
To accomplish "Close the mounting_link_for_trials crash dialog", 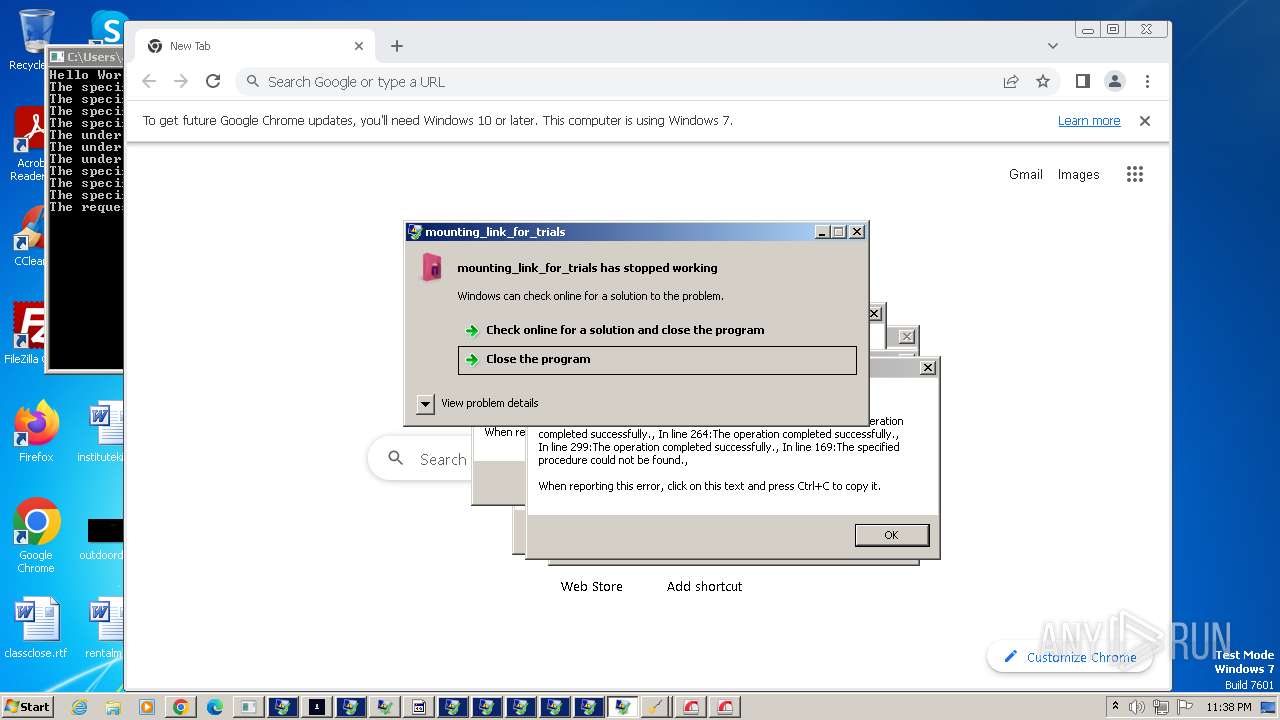I will 857,232.
